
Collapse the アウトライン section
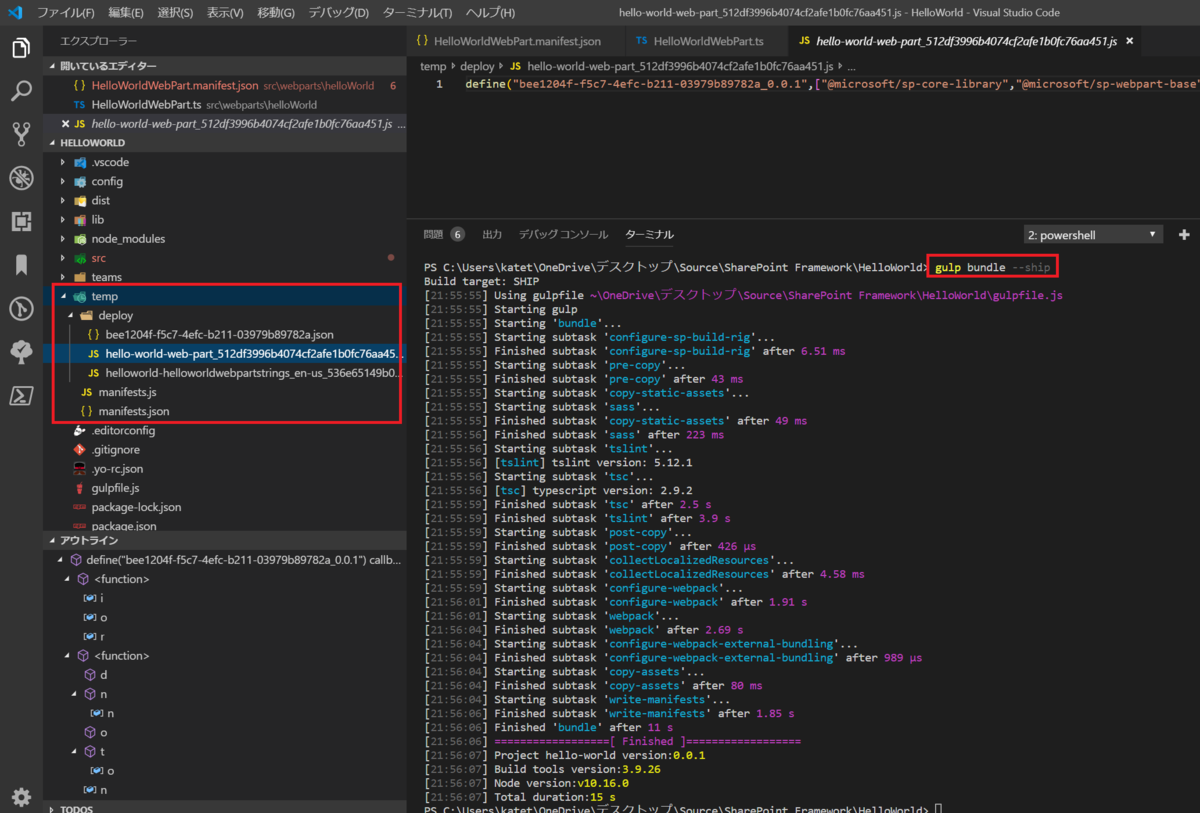pyautogui.click(x=225, y=541)
